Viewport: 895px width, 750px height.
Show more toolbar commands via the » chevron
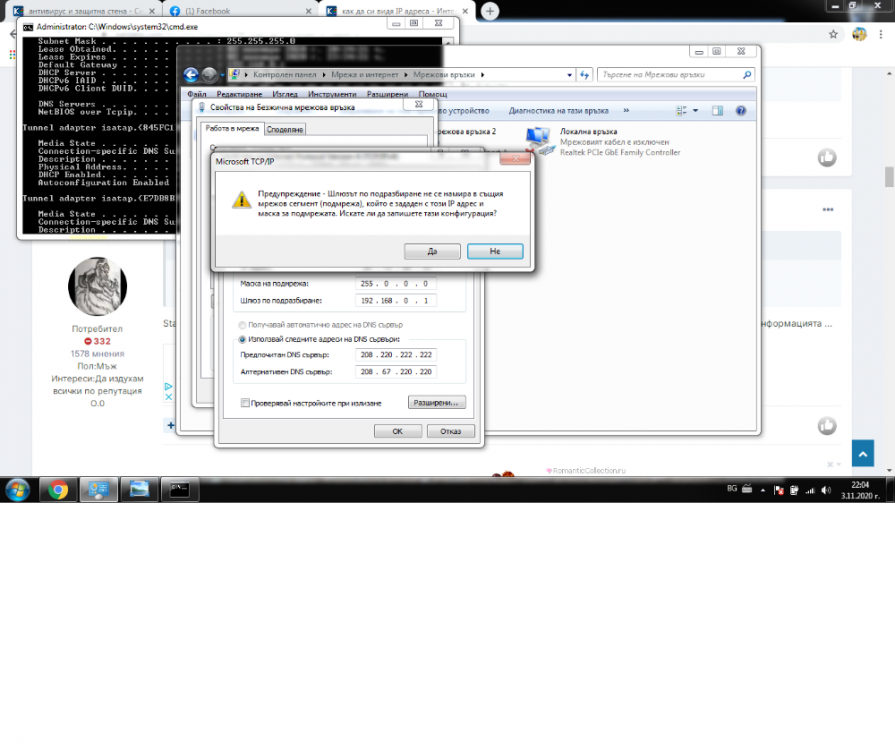pyautogui.click(x=626, y=111)
